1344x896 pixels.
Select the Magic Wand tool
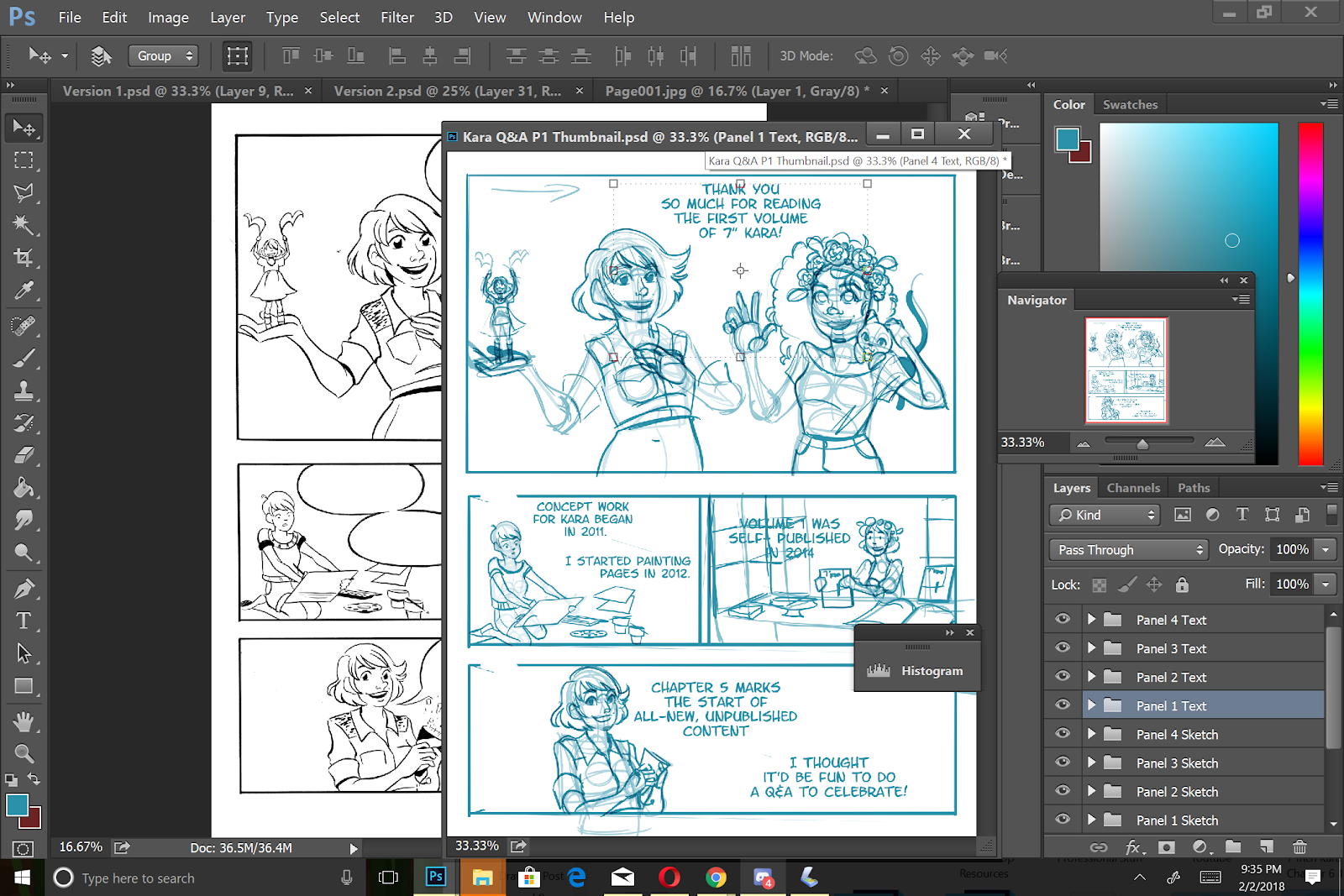tap(24, 225)
